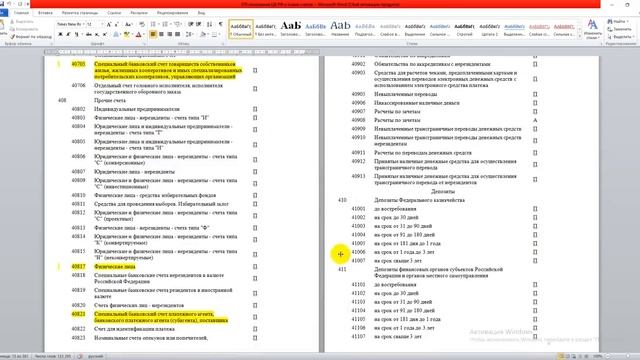Apply the Строгий style
The image size is (640, 360).
pos(464,29)
